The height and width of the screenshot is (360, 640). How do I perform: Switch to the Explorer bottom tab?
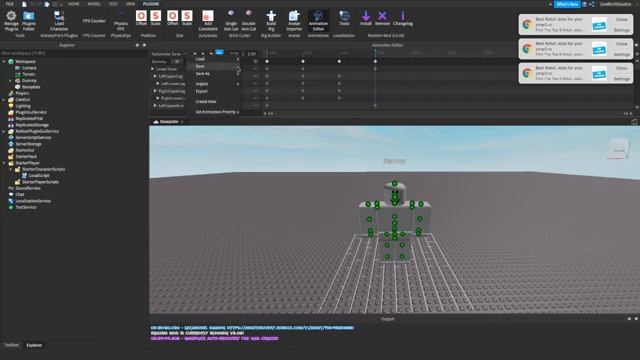(x=34, y=345)
